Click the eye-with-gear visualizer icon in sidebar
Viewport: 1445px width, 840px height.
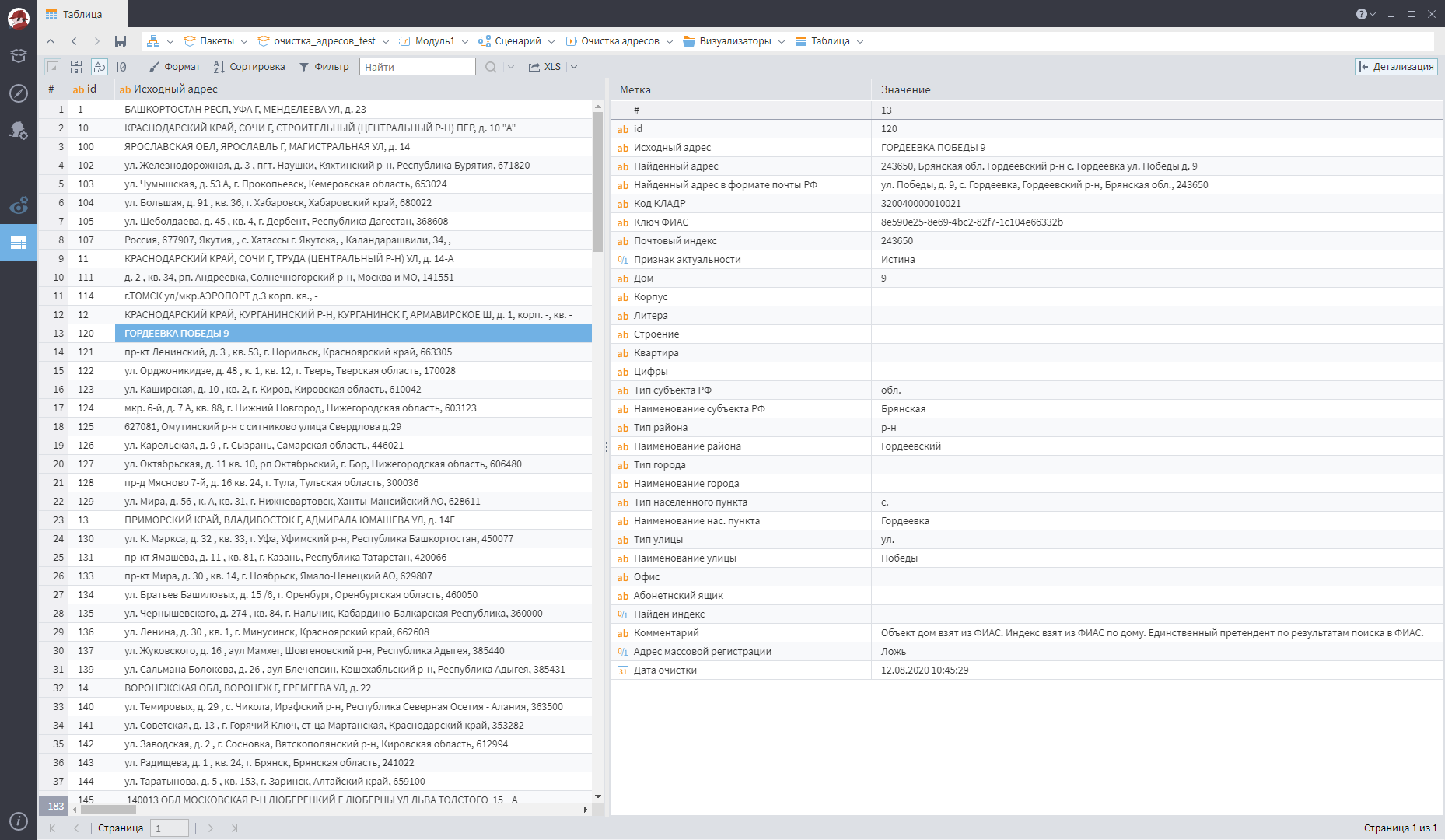[19, 204]
